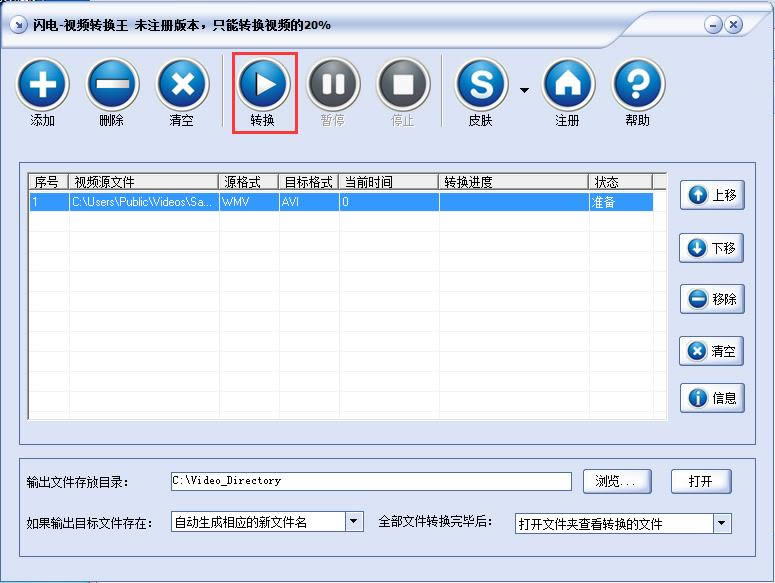Click the 浏览... browse button
The height and width of the screenshot is (583, 775).
click(x=617, y=481)
